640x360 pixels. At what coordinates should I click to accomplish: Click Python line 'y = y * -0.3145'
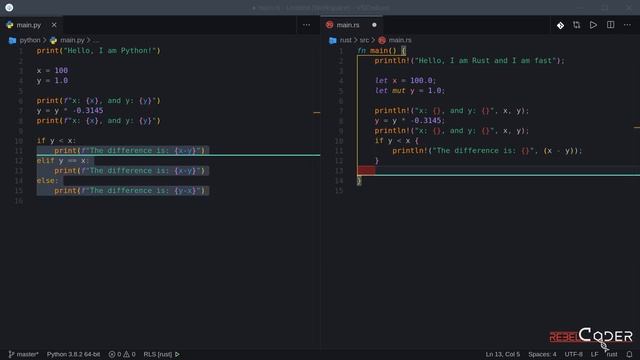click(x=70, y=111)
